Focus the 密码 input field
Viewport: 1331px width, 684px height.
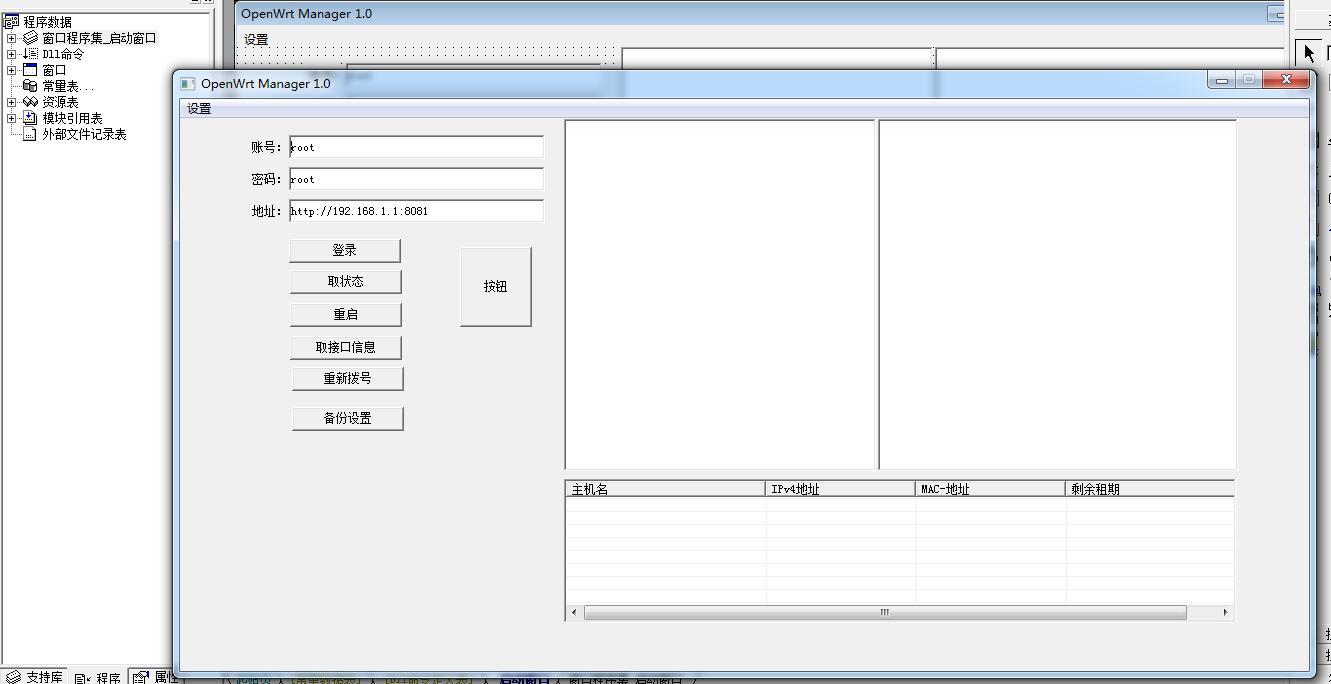click(x=416, y=179)
